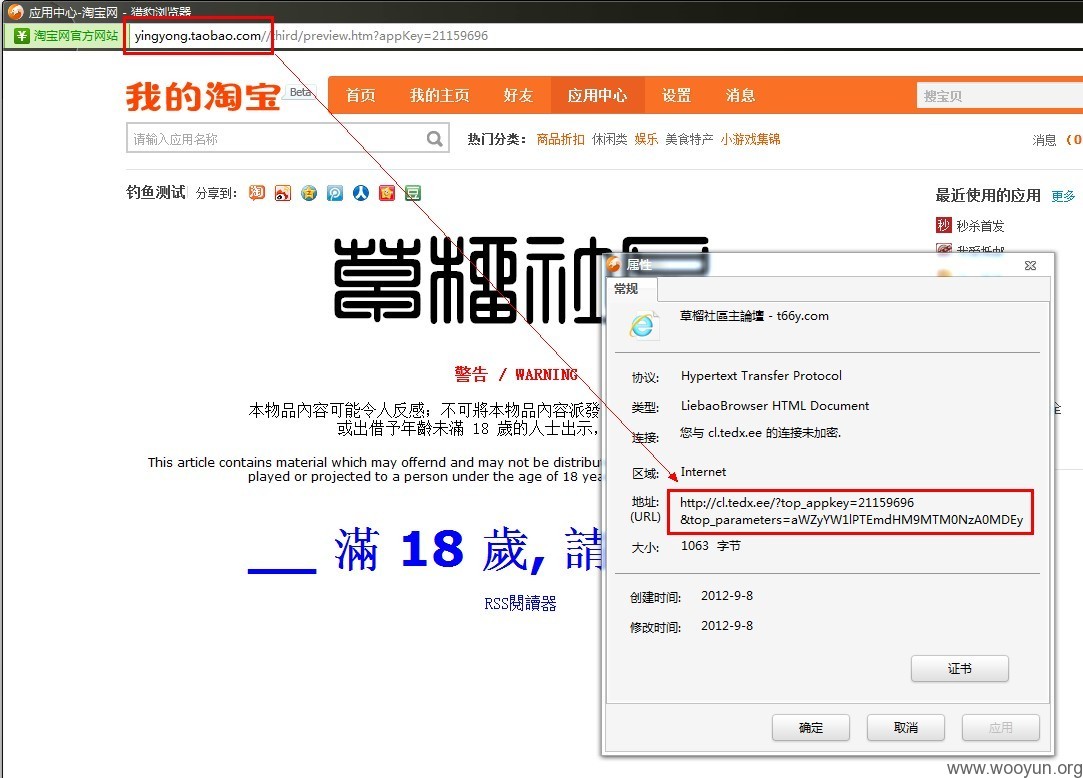Viewport: 1083px width, 778px height.
Task: Close the 属性 properties dialog
Action: click(1031, 265)
